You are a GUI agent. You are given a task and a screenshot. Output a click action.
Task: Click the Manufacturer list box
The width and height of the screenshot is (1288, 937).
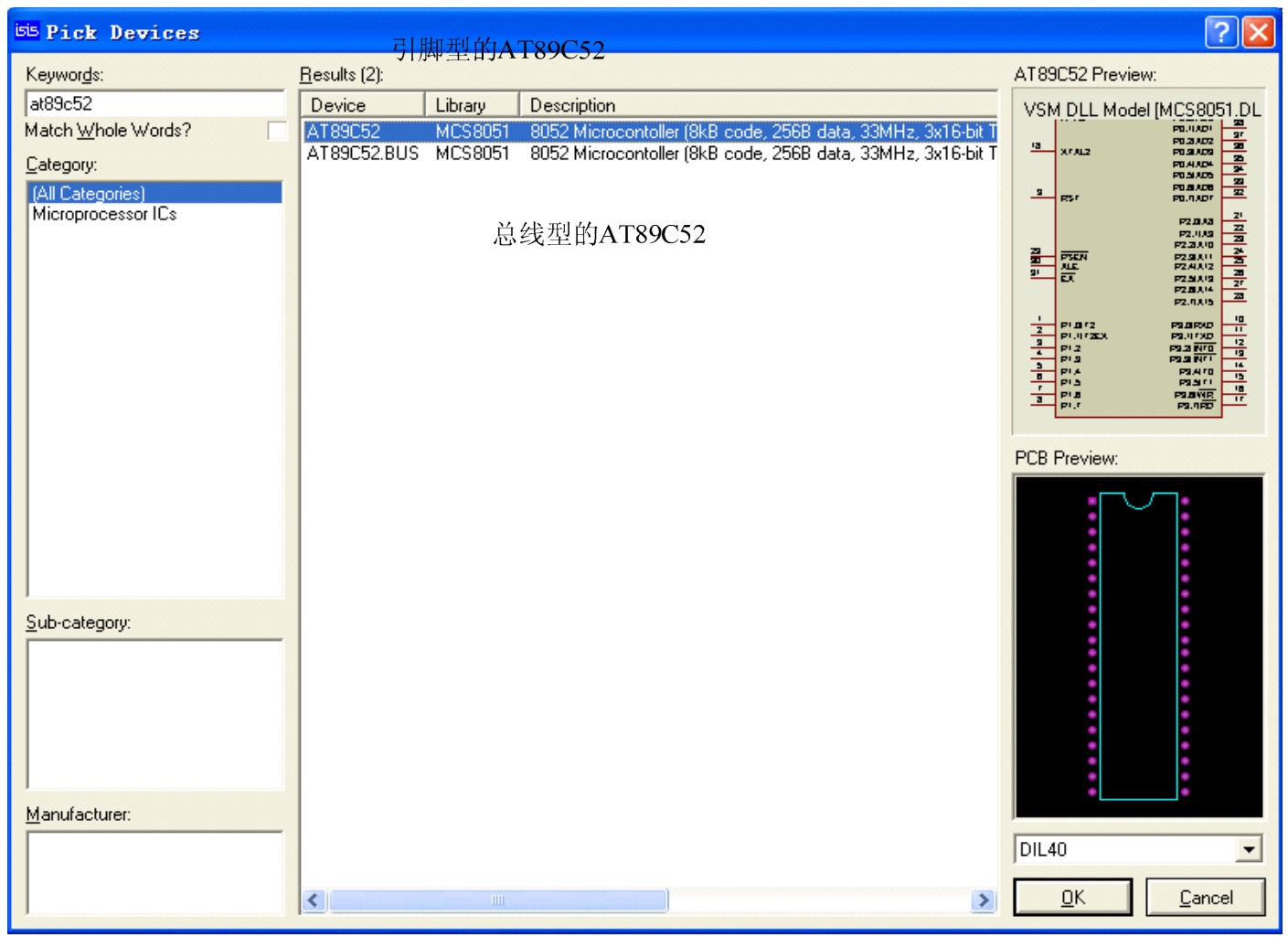[x=155, y=873]
